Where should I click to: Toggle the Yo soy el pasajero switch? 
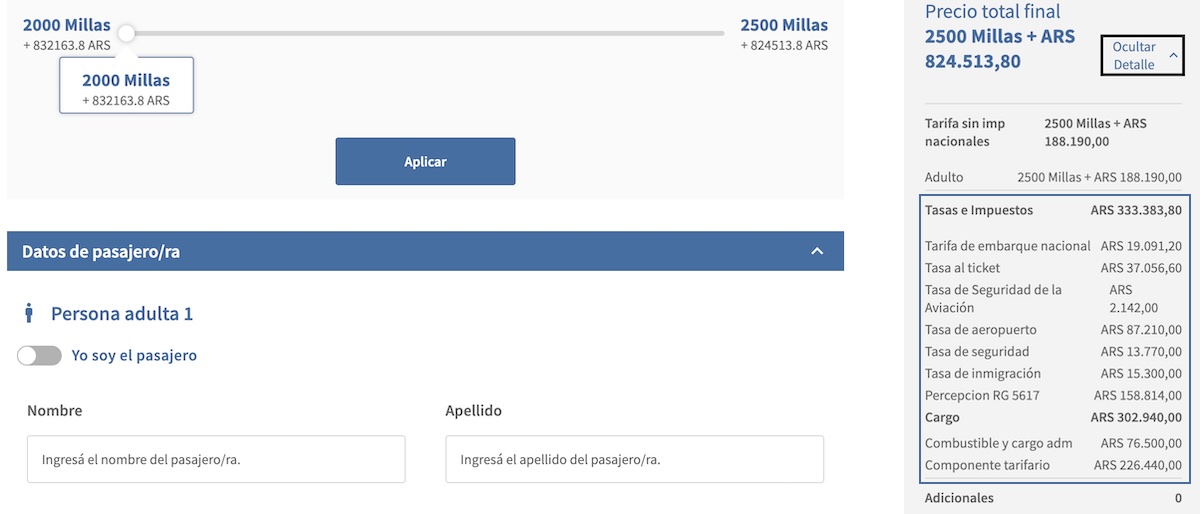click(39, 355)
